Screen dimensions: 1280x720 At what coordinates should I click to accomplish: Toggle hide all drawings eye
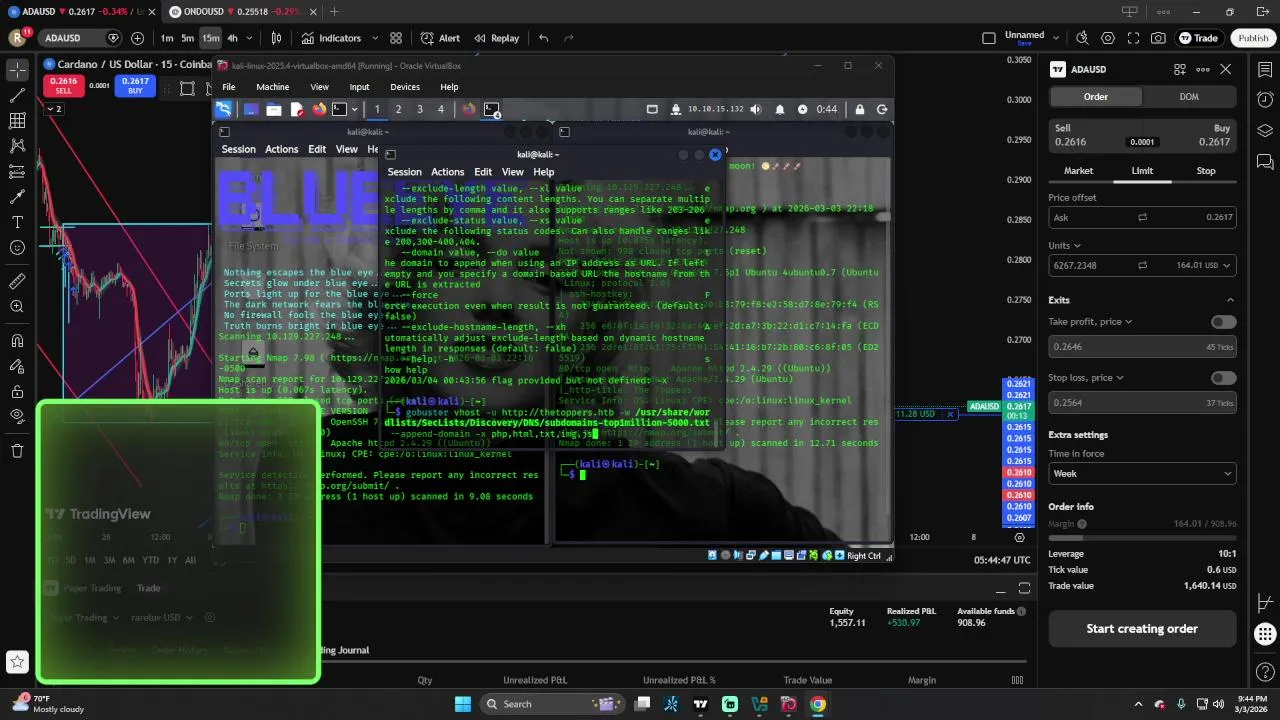(17, 416)
